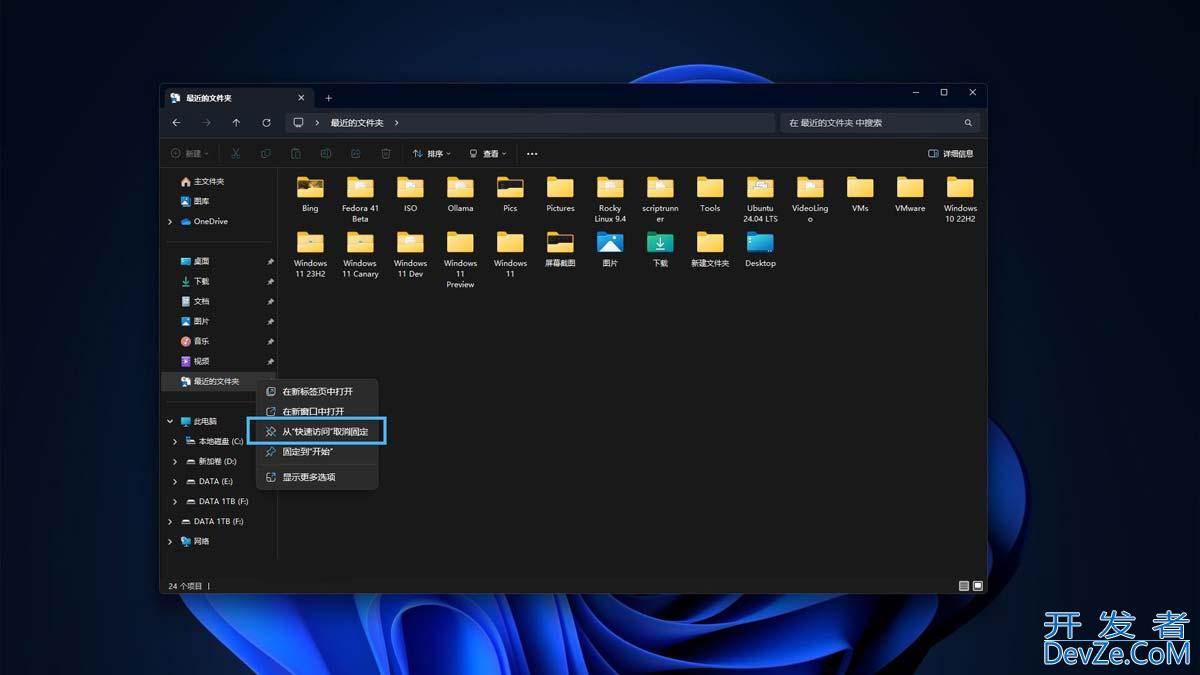Choose 固定到"开始" in context menu
This screenshot has height=675, width=1200.
[317, 452]
